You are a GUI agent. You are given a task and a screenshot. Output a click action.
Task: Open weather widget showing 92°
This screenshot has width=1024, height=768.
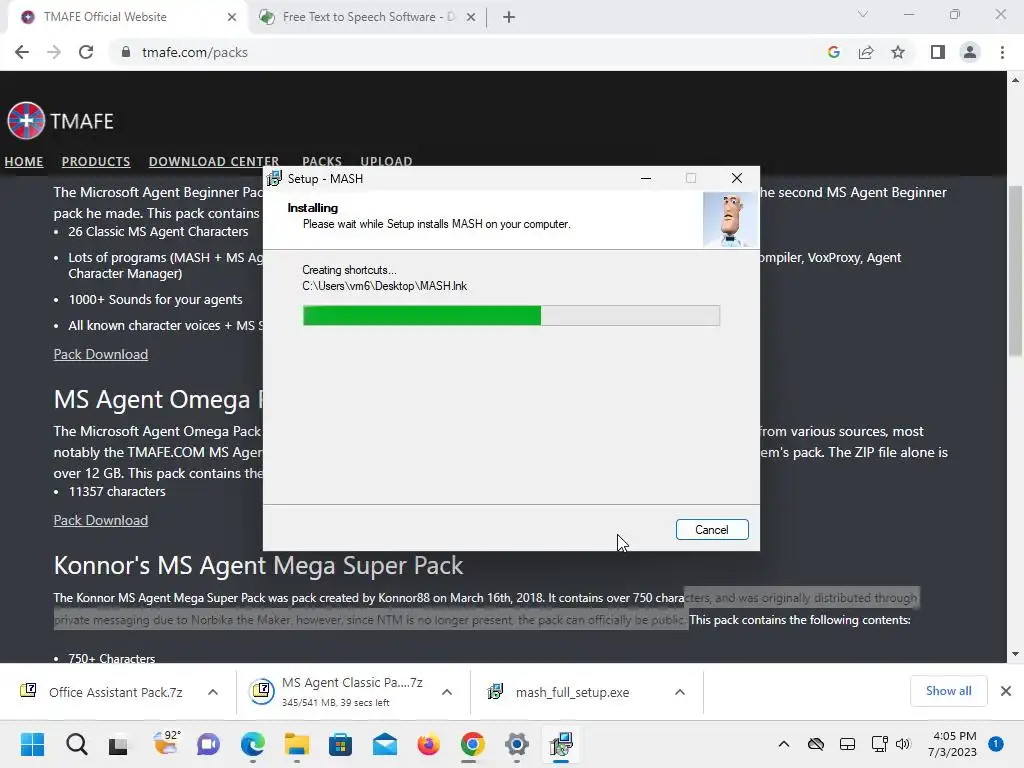point(166,743)
